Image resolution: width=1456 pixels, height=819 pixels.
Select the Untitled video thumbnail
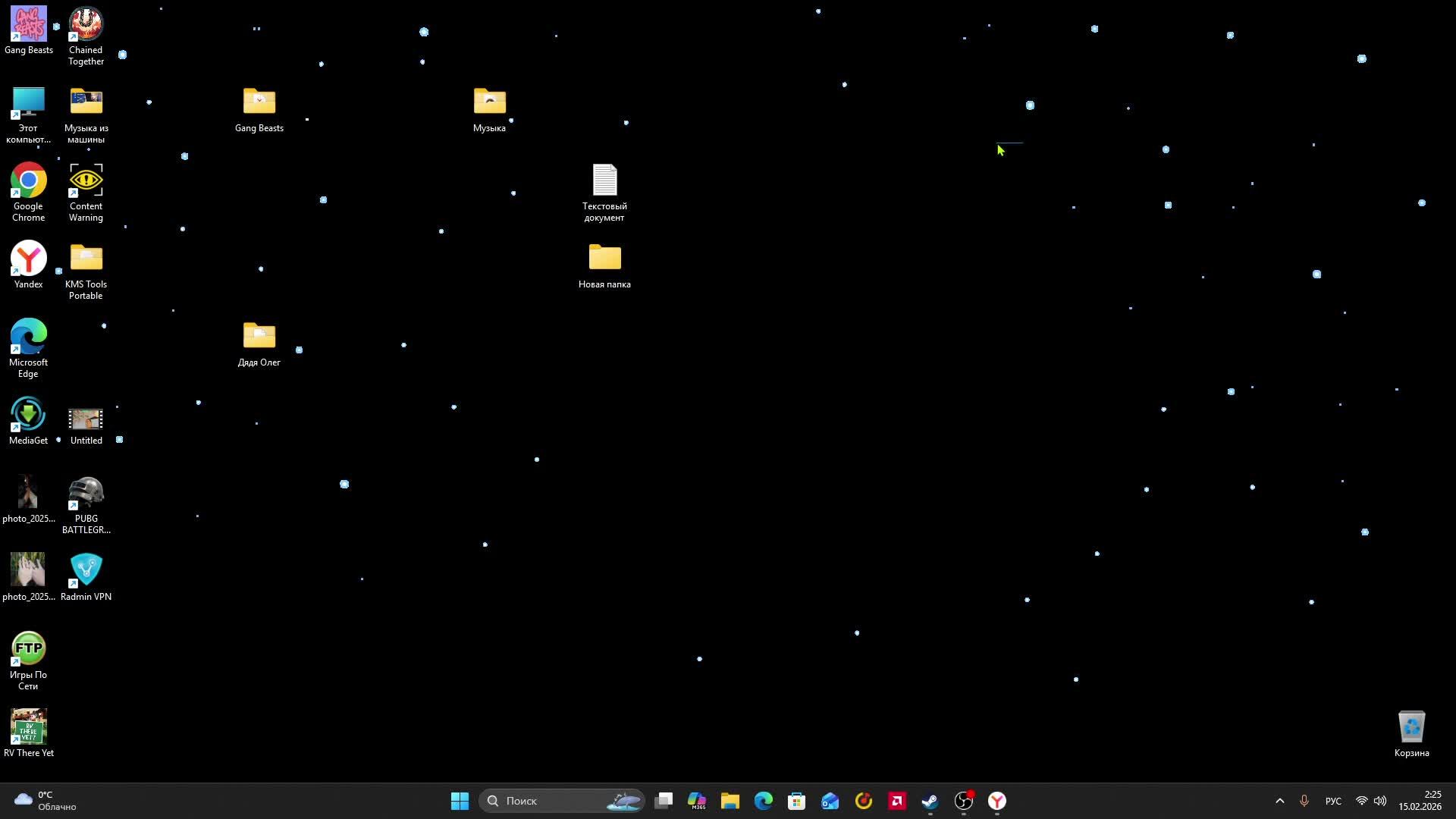point(86,420)
